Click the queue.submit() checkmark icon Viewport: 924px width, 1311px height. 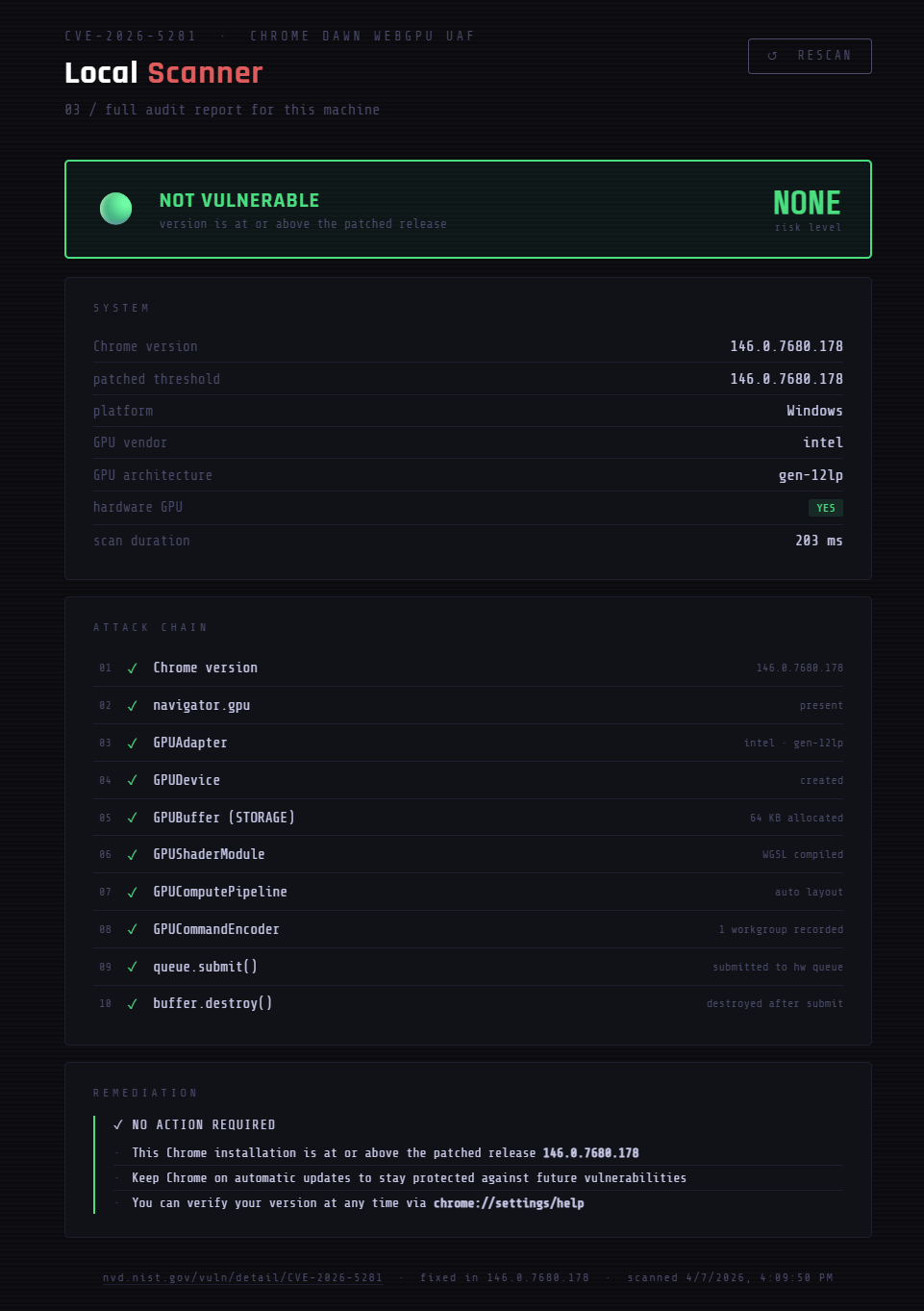133,967
